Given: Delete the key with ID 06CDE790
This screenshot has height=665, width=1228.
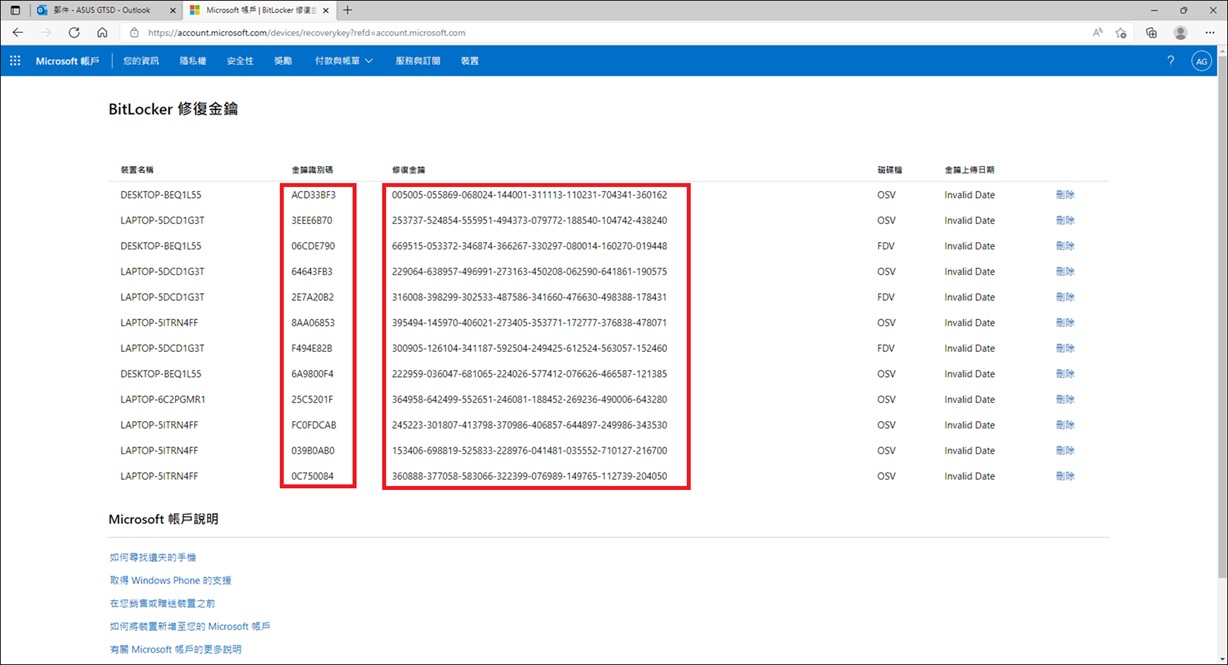Looking at the screenshot, I should [x=1065, y=246].
